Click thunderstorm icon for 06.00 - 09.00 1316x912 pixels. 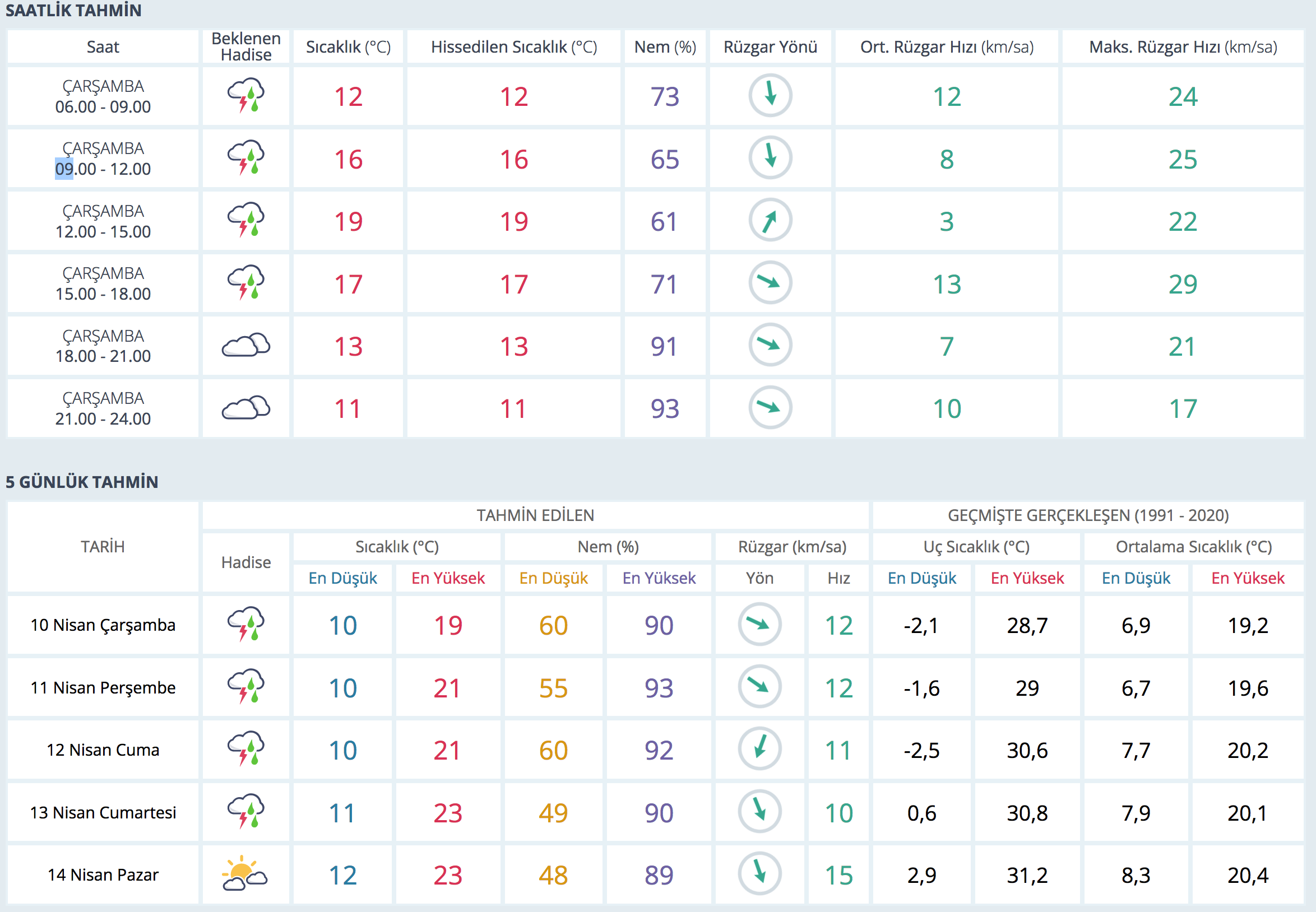point(246,96)
